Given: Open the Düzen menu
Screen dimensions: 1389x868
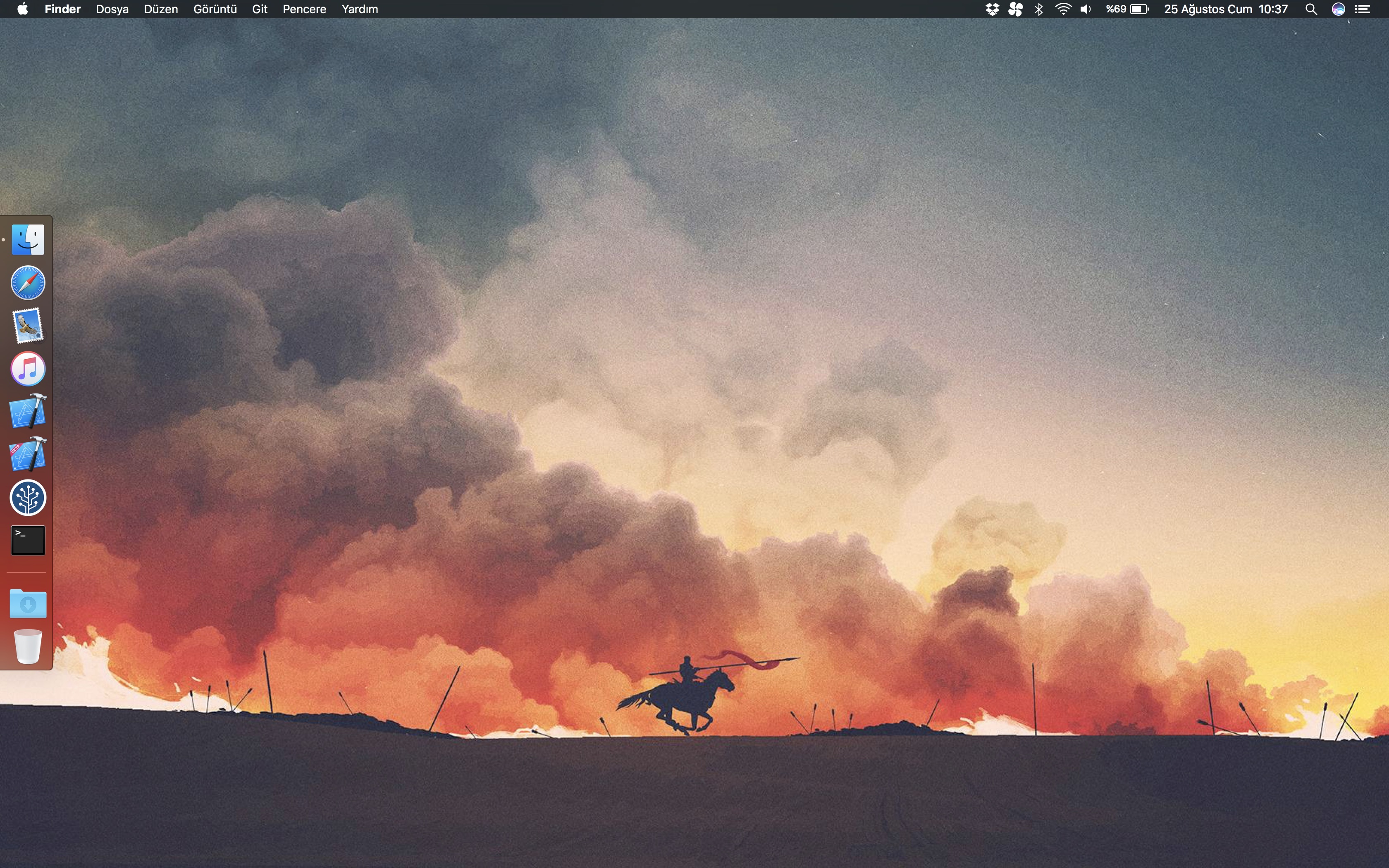Looking at the screenshot, I should click(x=161, y=9).
